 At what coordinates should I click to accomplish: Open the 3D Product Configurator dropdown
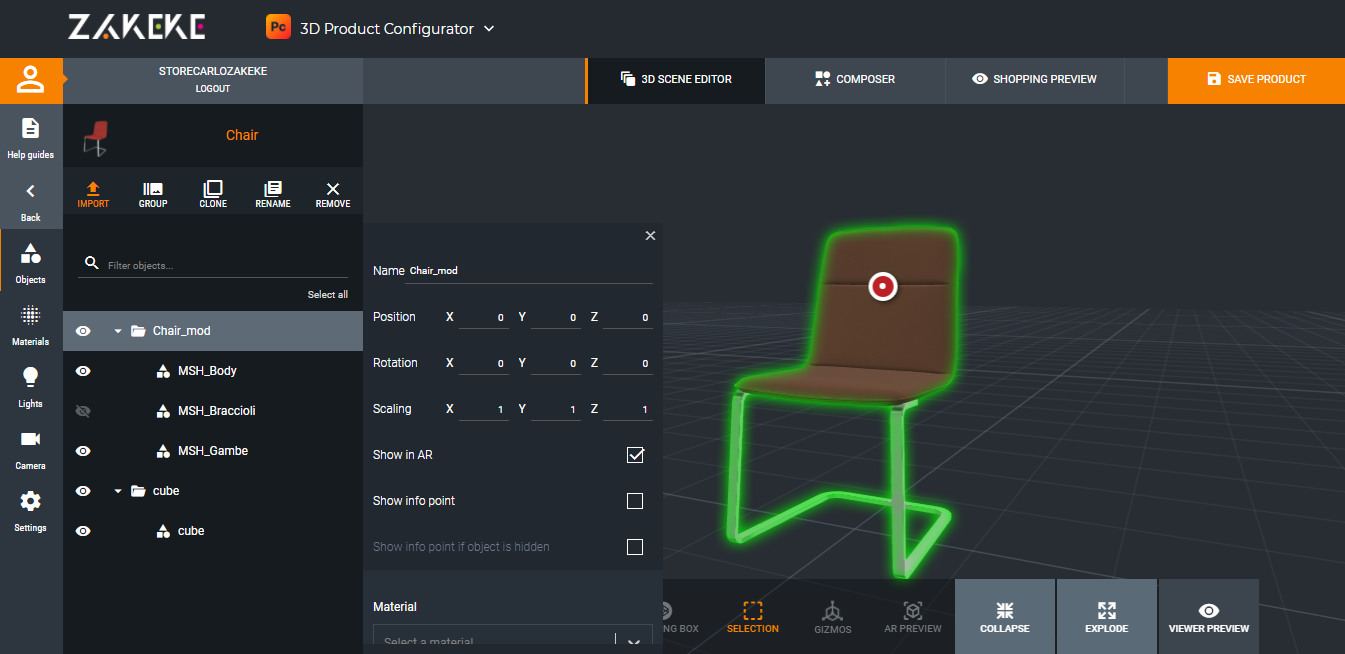[489, 29]
